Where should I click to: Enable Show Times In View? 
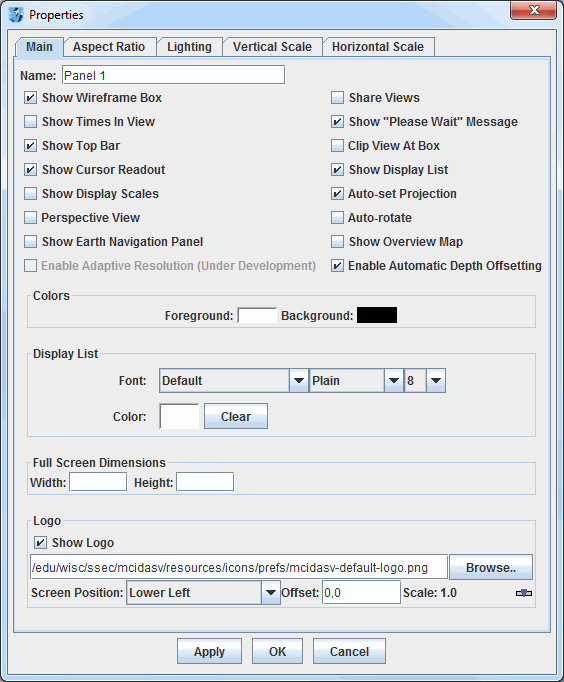coord(30,121)
